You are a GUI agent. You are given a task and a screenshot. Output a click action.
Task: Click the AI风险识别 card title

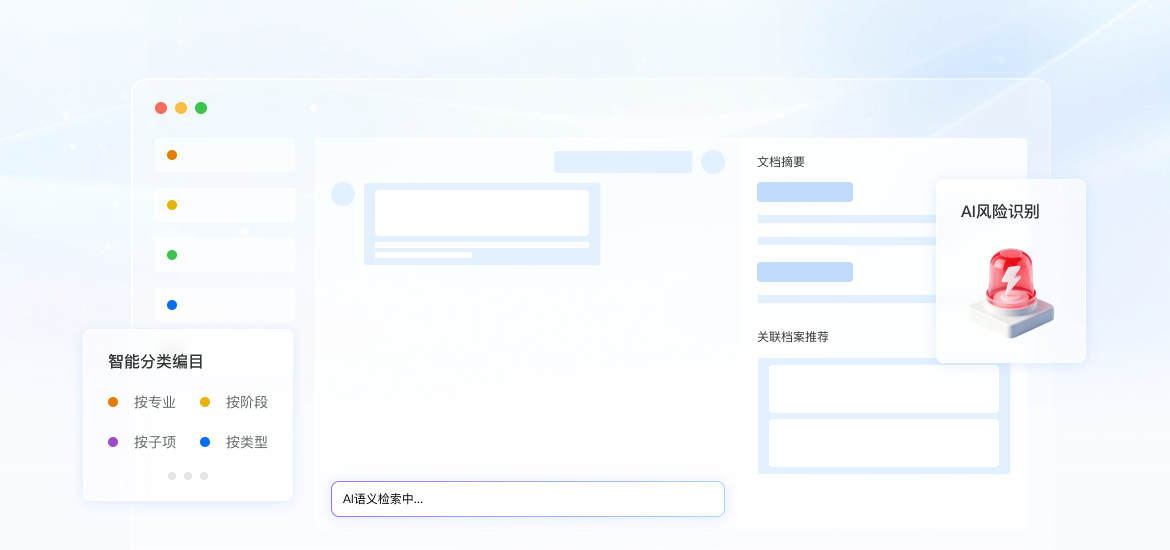tap(1000, 212)
